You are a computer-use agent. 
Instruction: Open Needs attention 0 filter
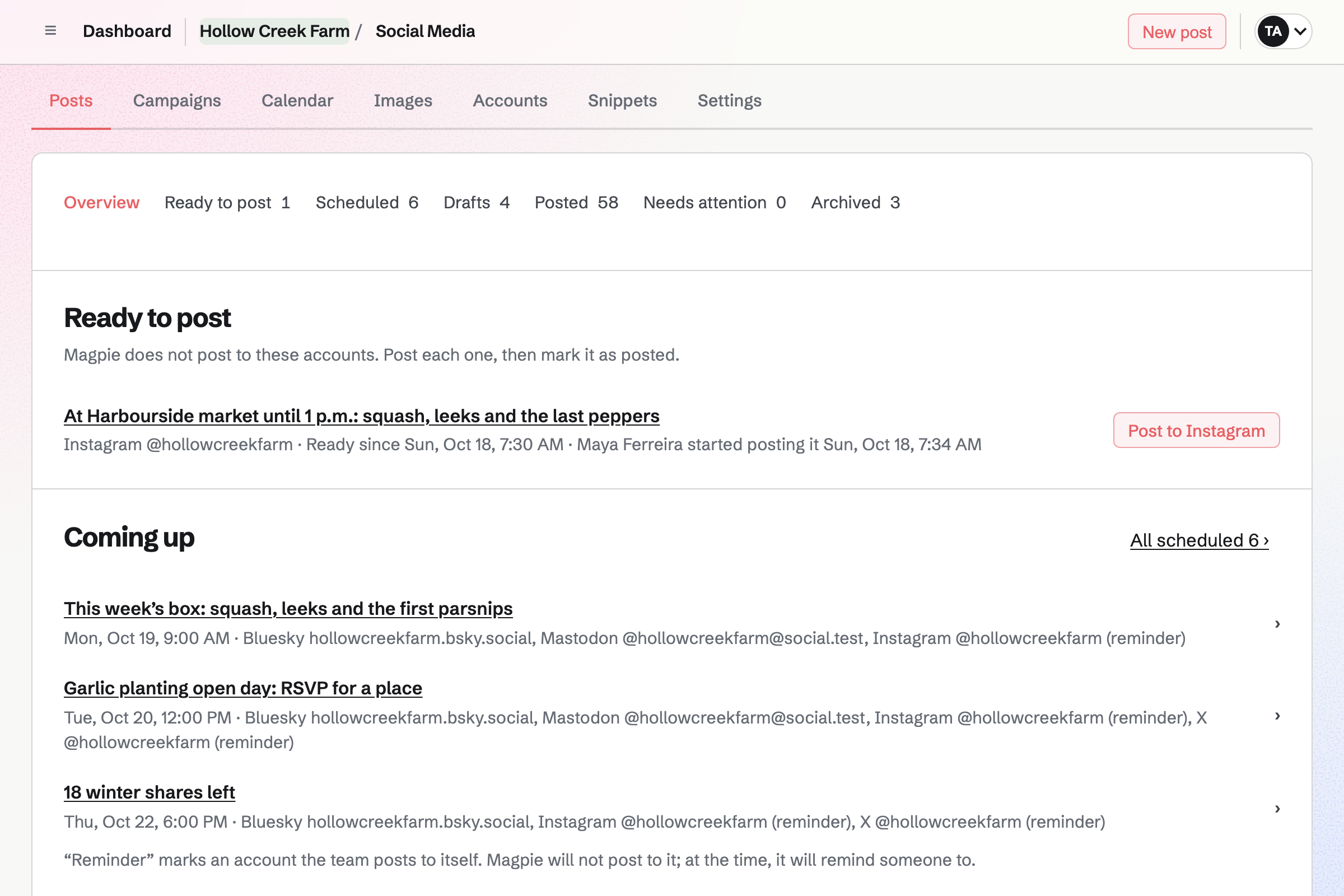click(x=715, y=202)
